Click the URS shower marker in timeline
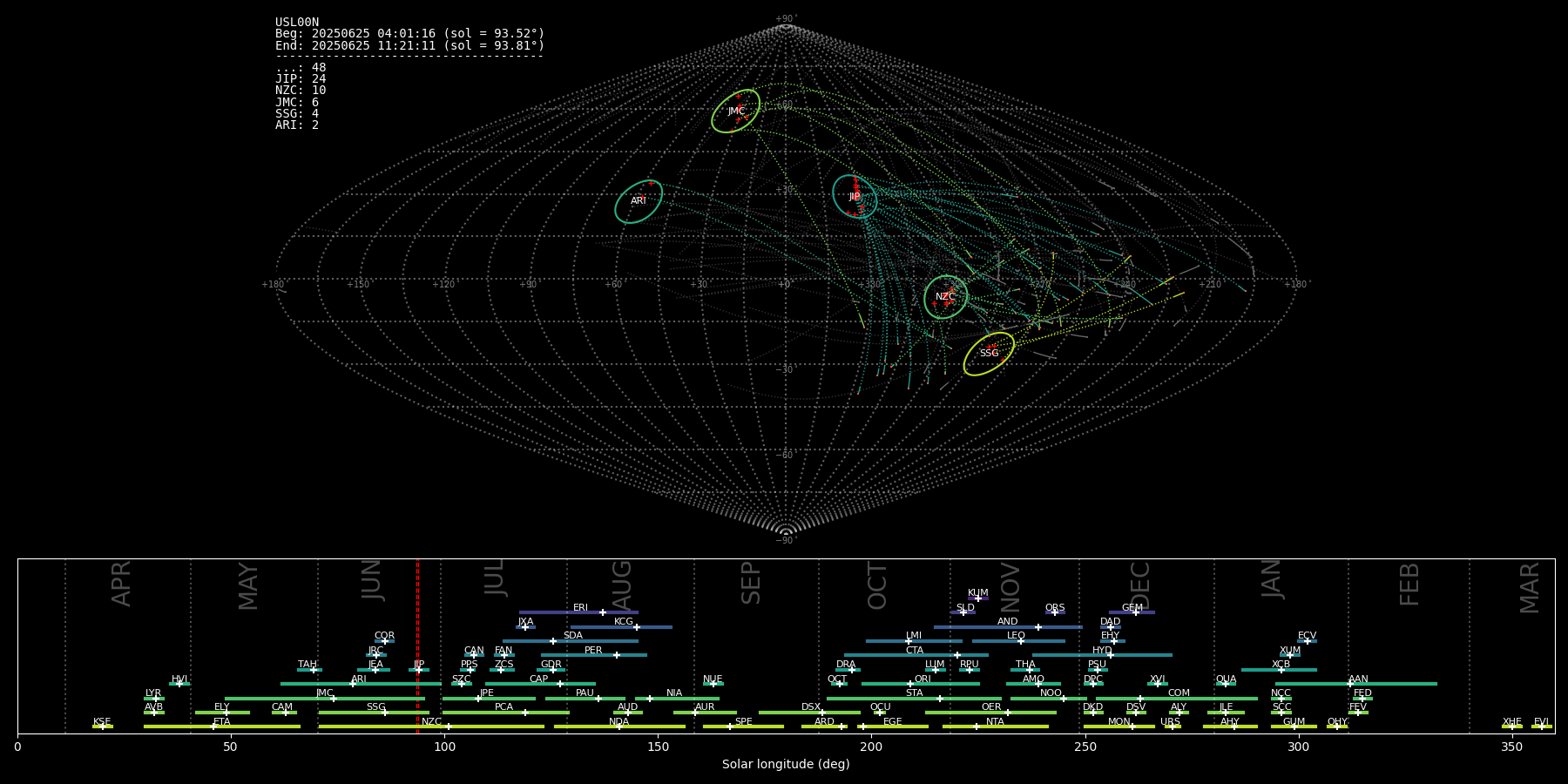This screenshot has width=1568, height=784. pos(1172,727)
